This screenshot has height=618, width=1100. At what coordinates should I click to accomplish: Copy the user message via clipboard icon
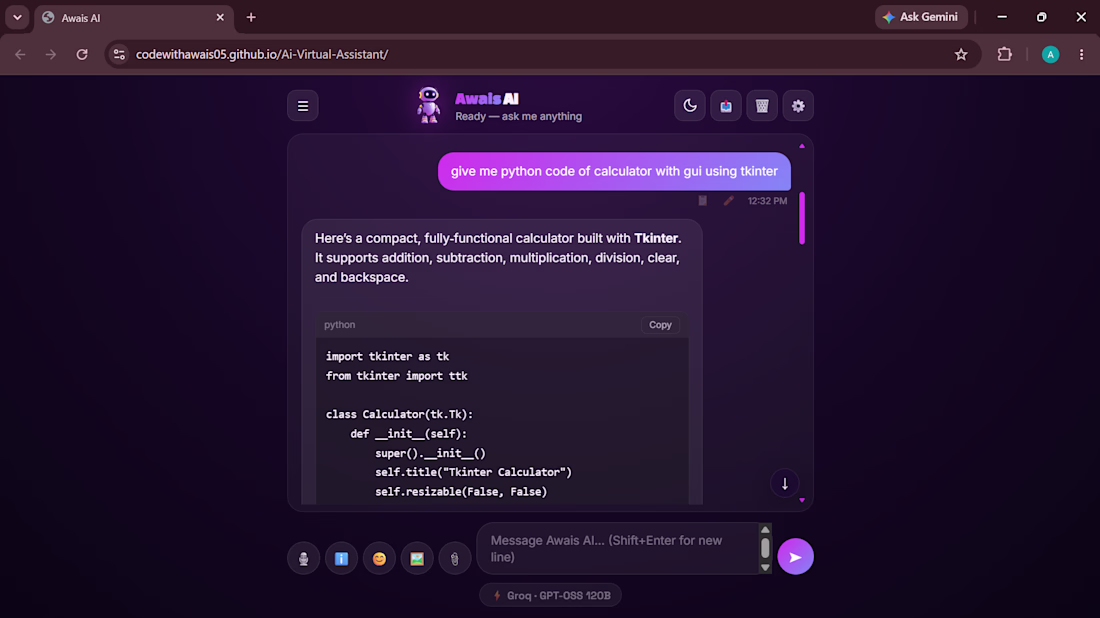tap(702, 201)
